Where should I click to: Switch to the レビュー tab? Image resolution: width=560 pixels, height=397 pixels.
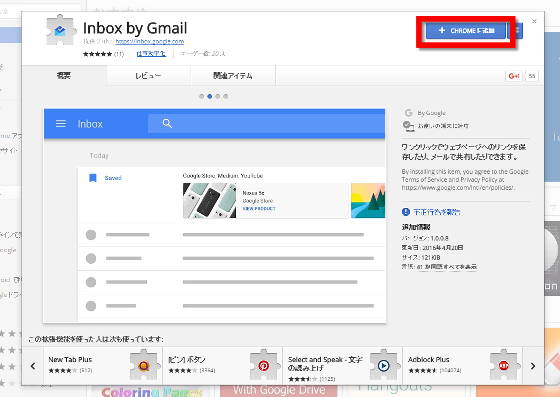coord(148,76)
